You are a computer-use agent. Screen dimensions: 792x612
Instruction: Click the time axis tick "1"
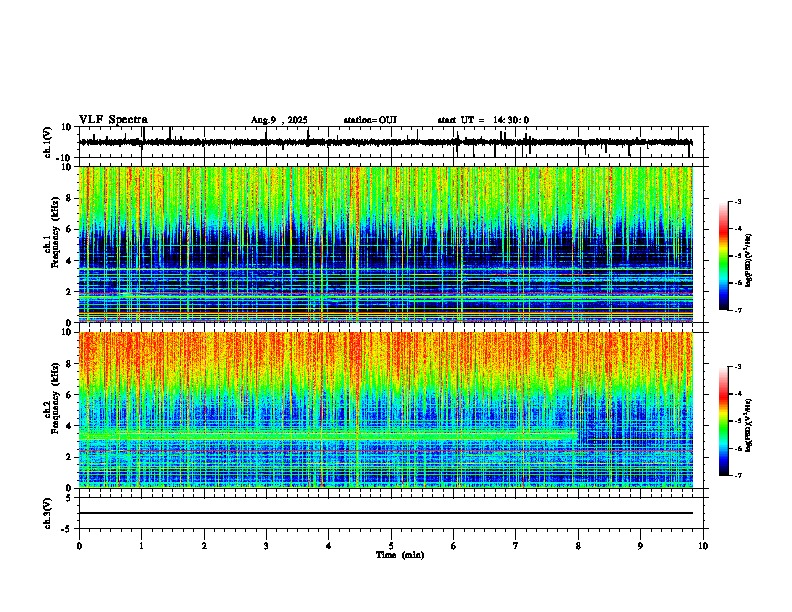pyautogui.click(x=141, y=546)
